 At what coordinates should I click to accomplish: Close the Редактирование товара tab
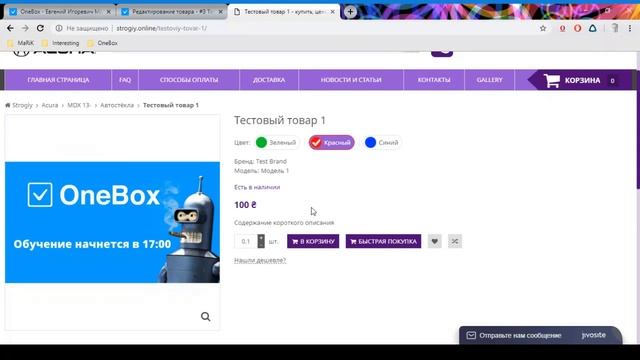[221, 12]
